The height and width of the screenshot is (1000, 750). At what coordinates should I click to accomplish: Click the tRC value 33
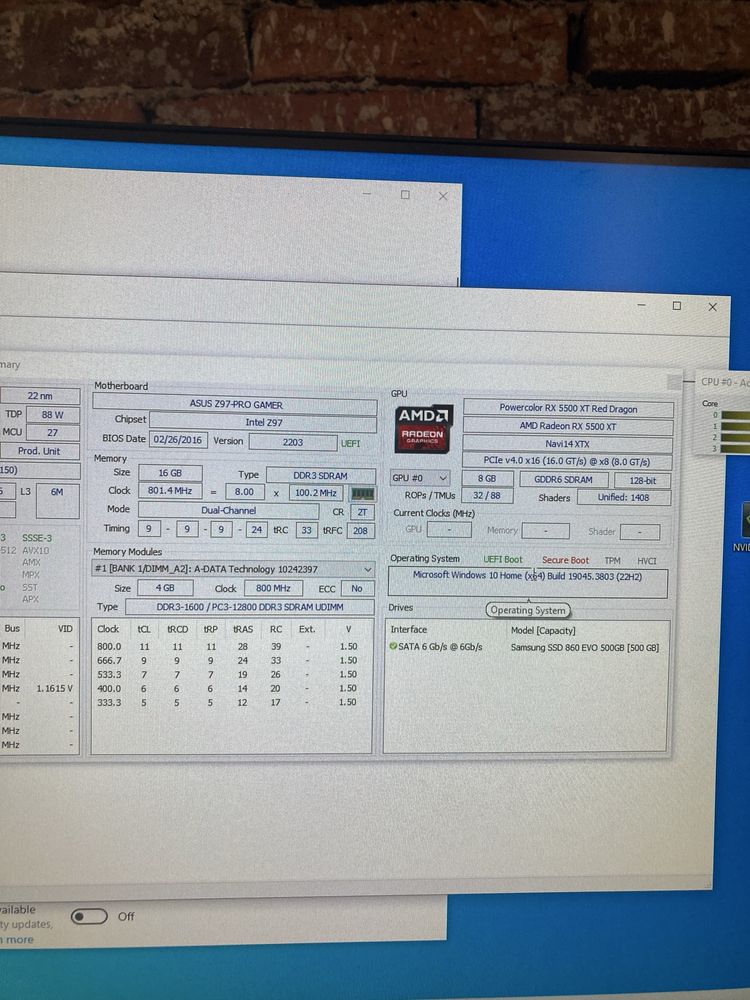pos(307,530)
